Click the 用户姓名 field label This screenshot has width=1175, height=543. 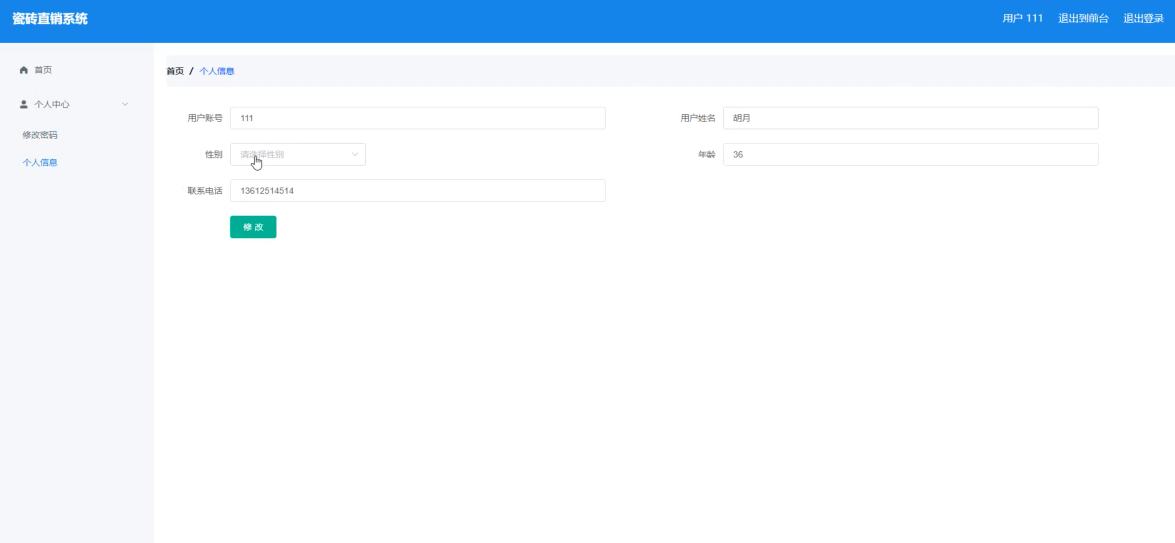(698, 118)
